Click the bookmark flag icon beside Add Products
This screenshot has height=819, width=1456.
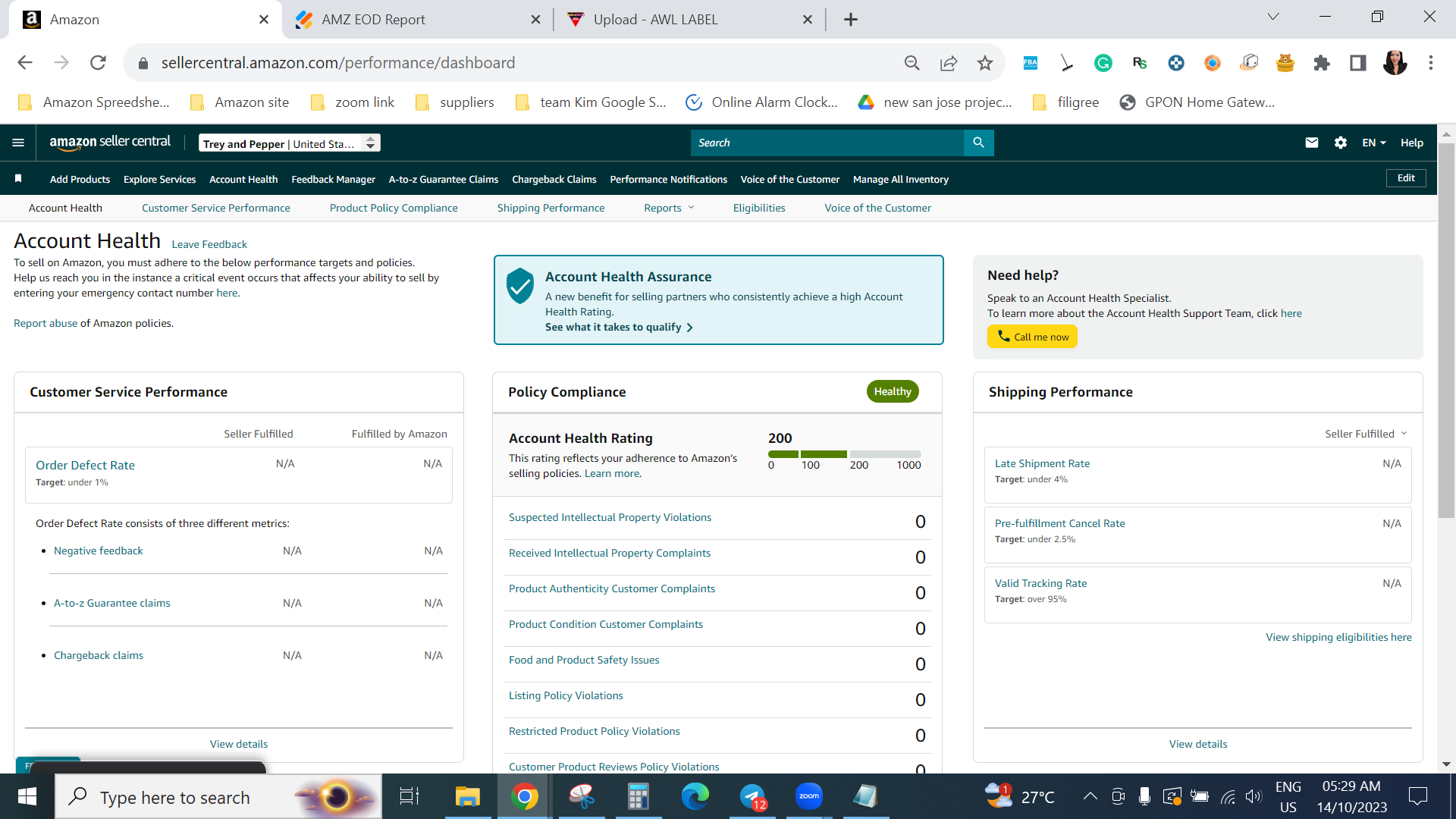click(x=18, y=178)
